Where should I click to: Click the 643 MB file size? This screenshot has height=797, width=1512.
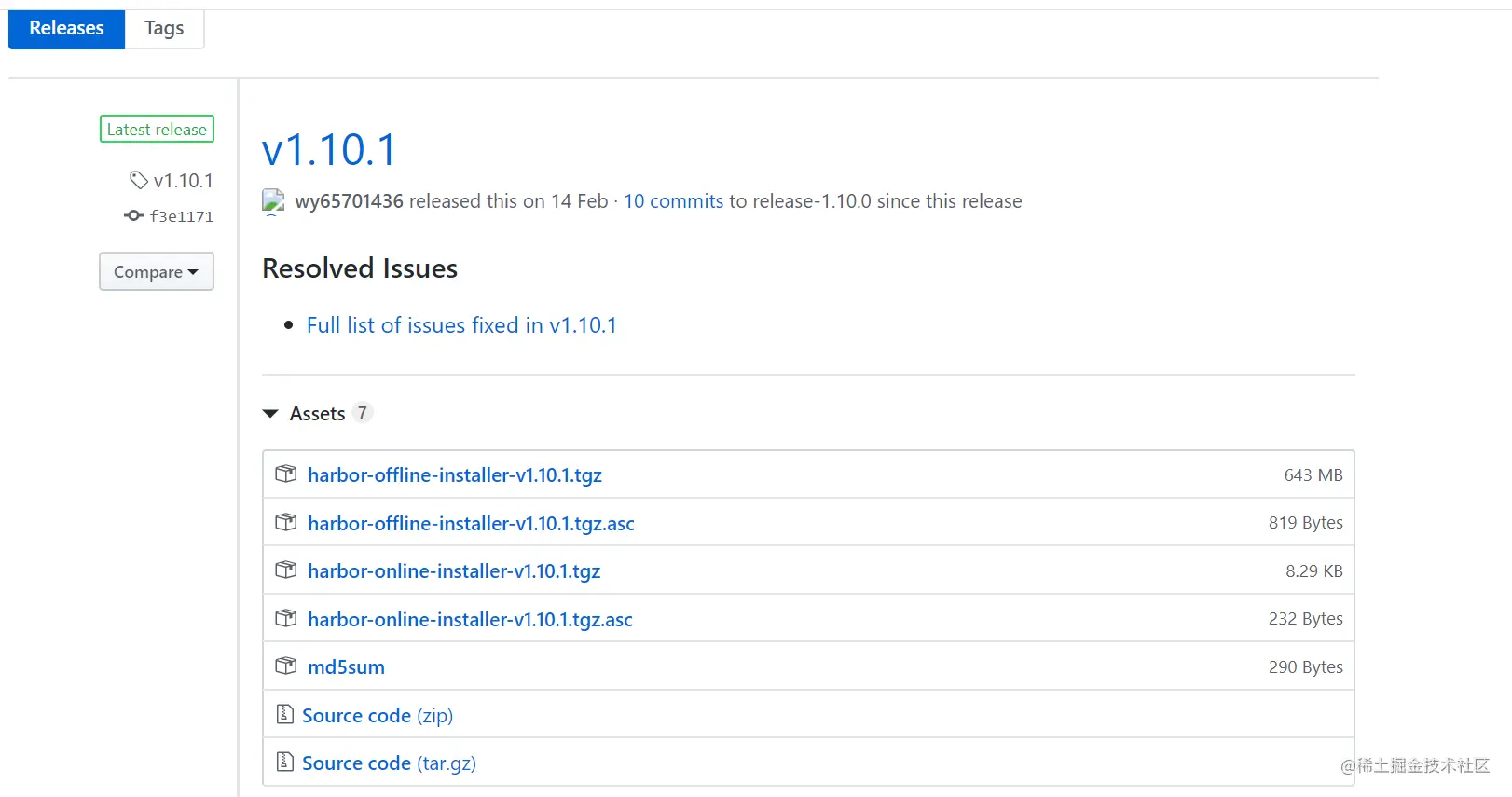[1313, 475]
